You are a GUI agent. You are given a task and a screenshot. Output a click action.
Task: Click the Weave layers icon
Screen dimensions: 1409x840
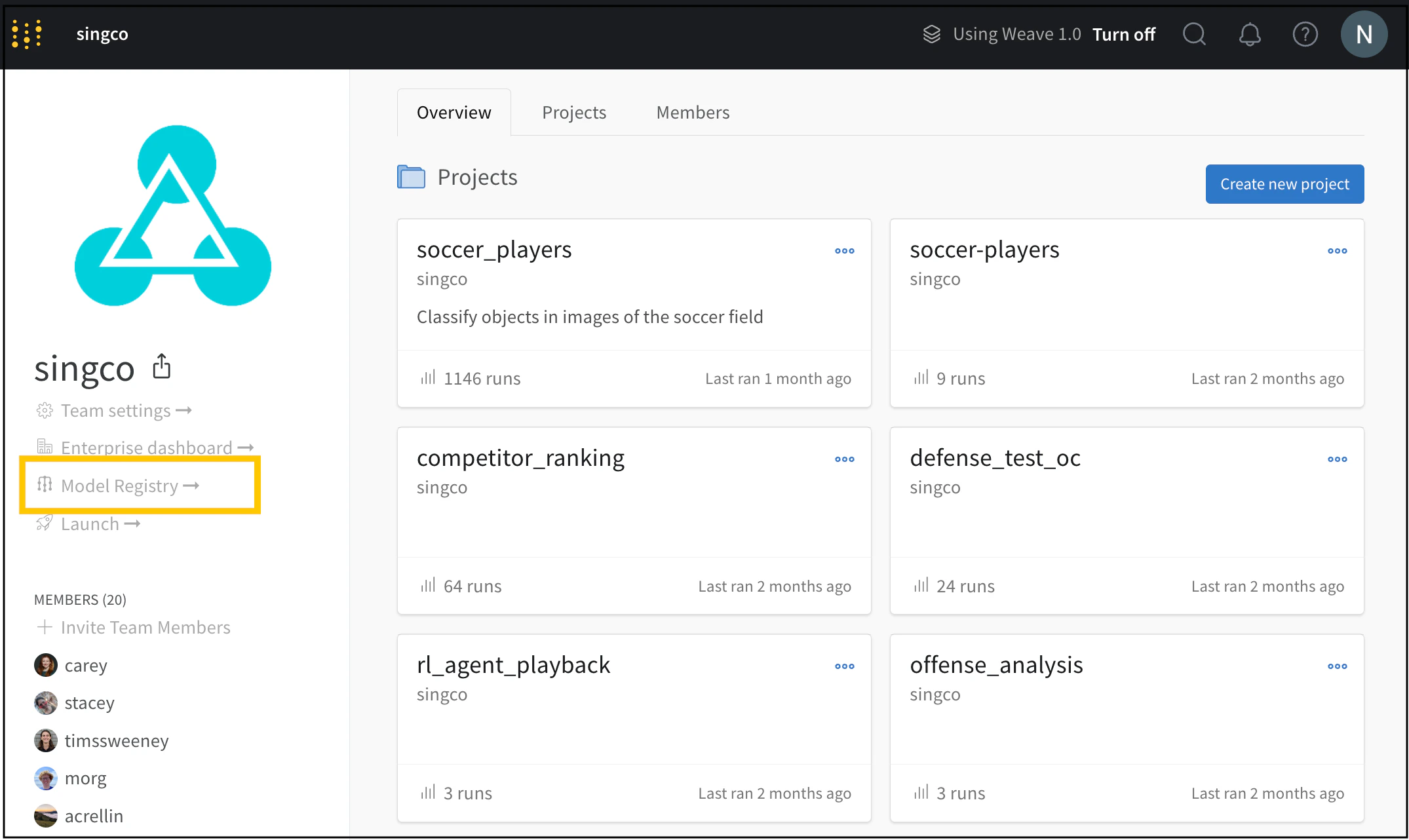(x=931, y=34)
